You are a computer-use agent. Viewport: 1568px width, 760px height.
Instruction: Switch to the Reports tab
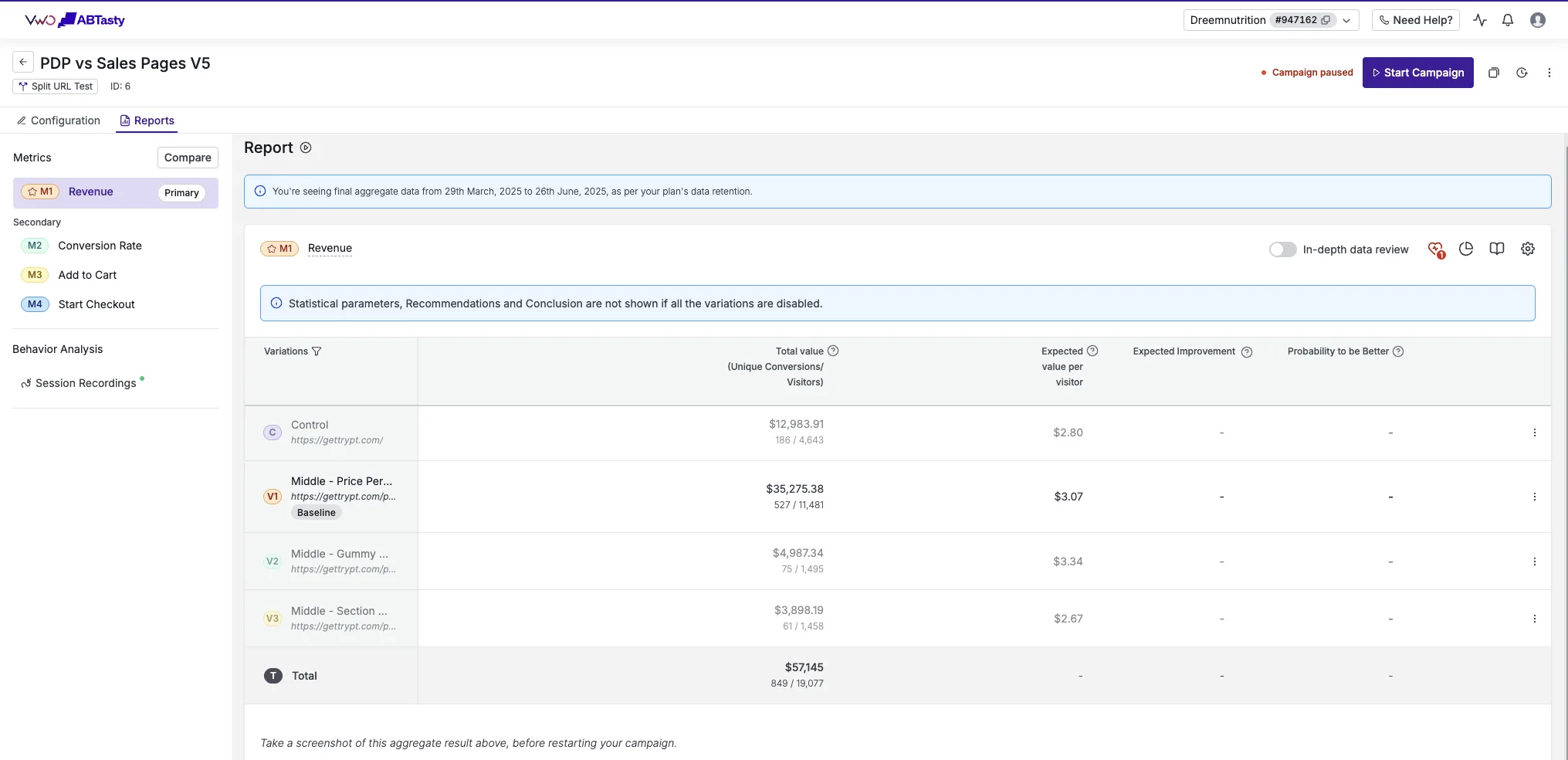pos(147,120)
